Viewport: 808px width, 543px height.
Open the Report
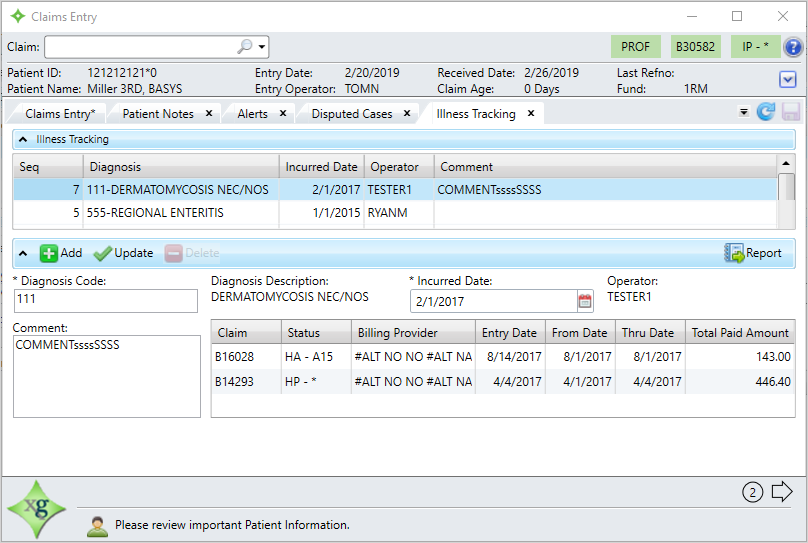pyautogui.click(x=753, y=253)
